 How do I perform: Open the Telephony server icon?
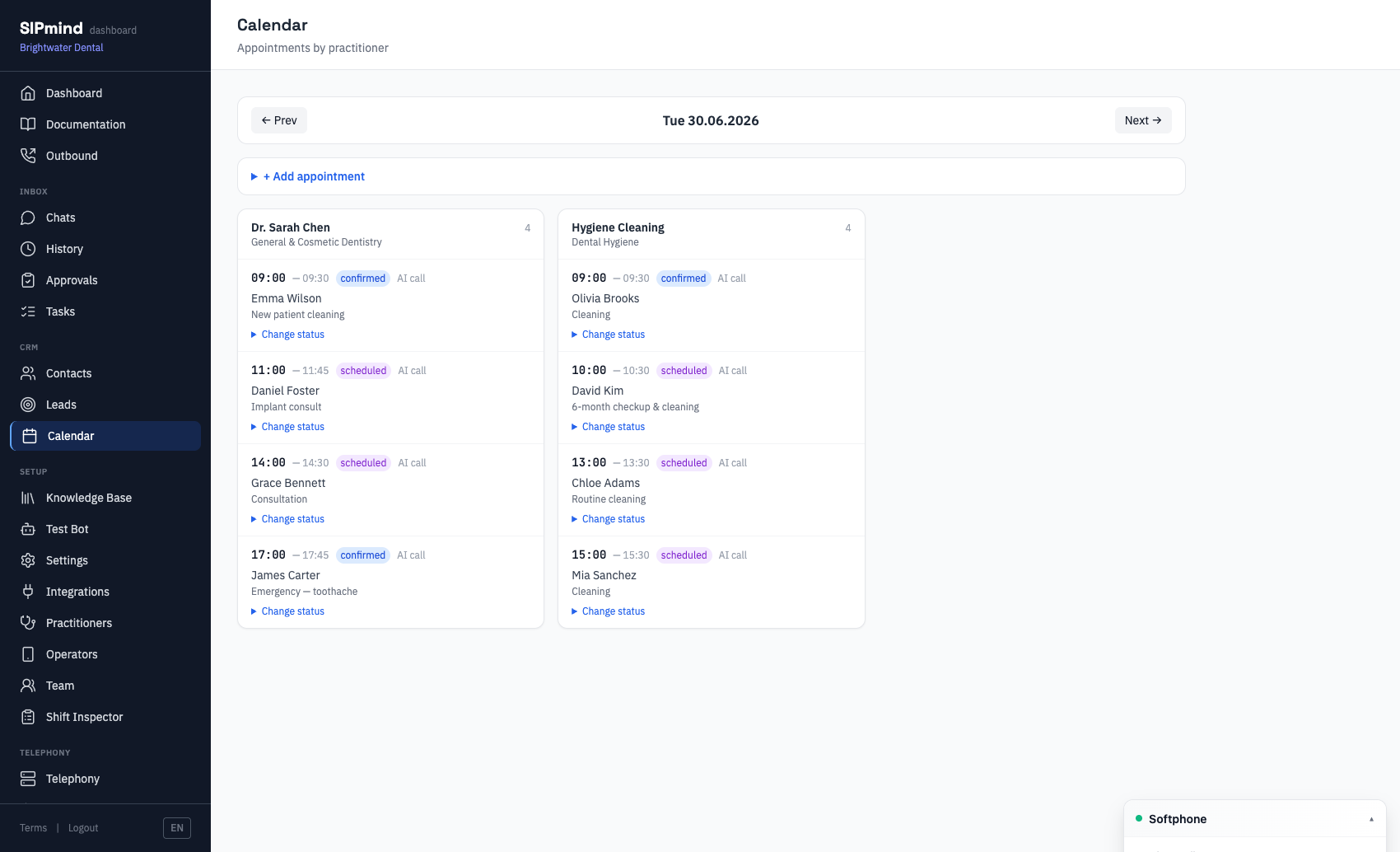point(28,779)
